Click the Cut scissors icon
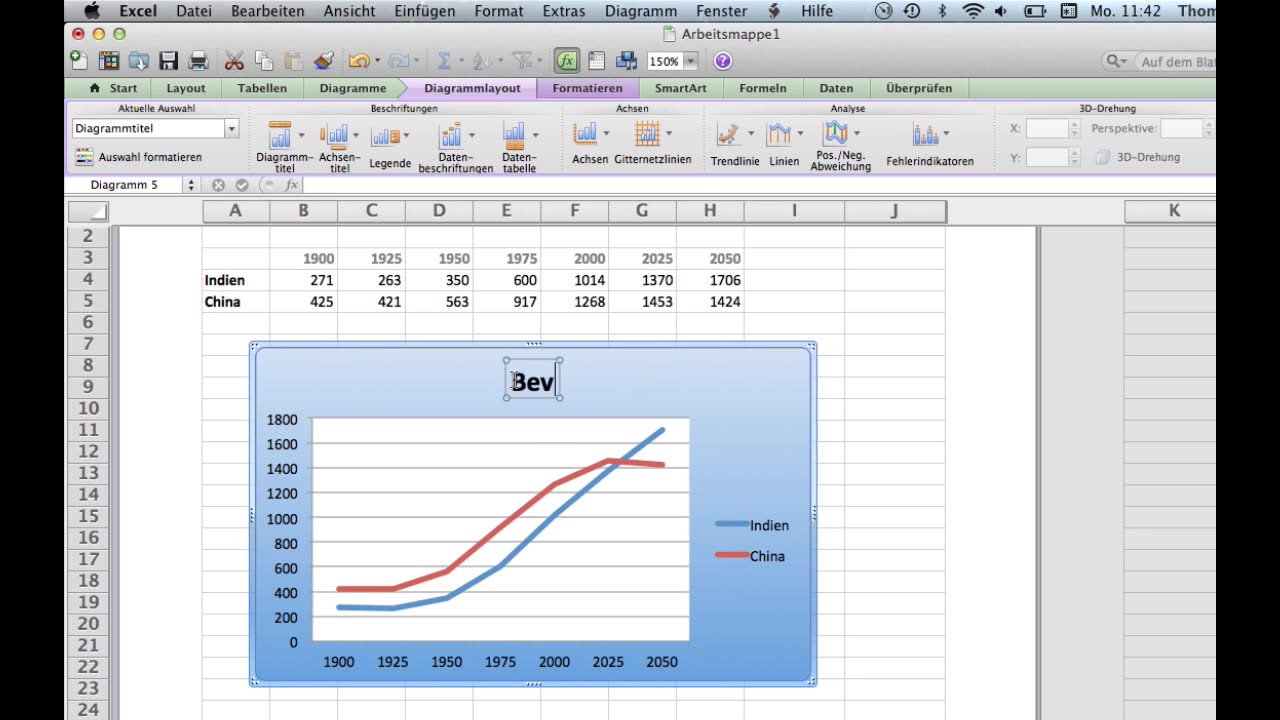 (234, 61)
